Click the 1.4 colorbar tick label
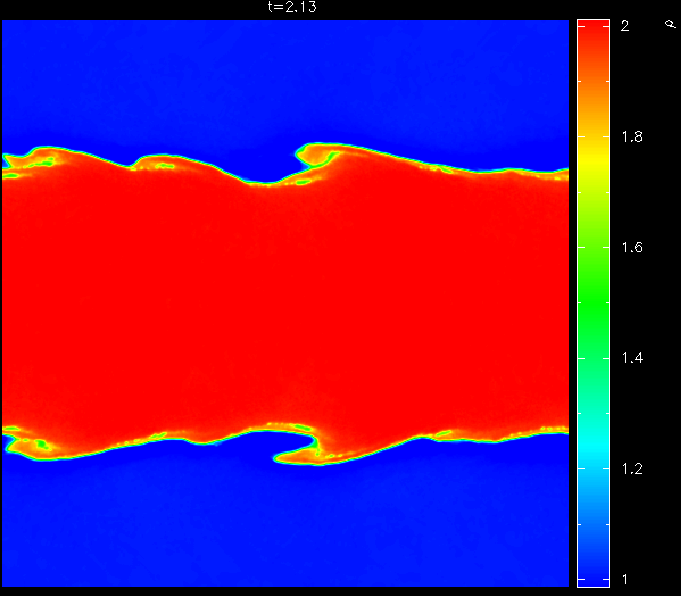The height and width of the screenshot is (596, 681). (630, 358)
